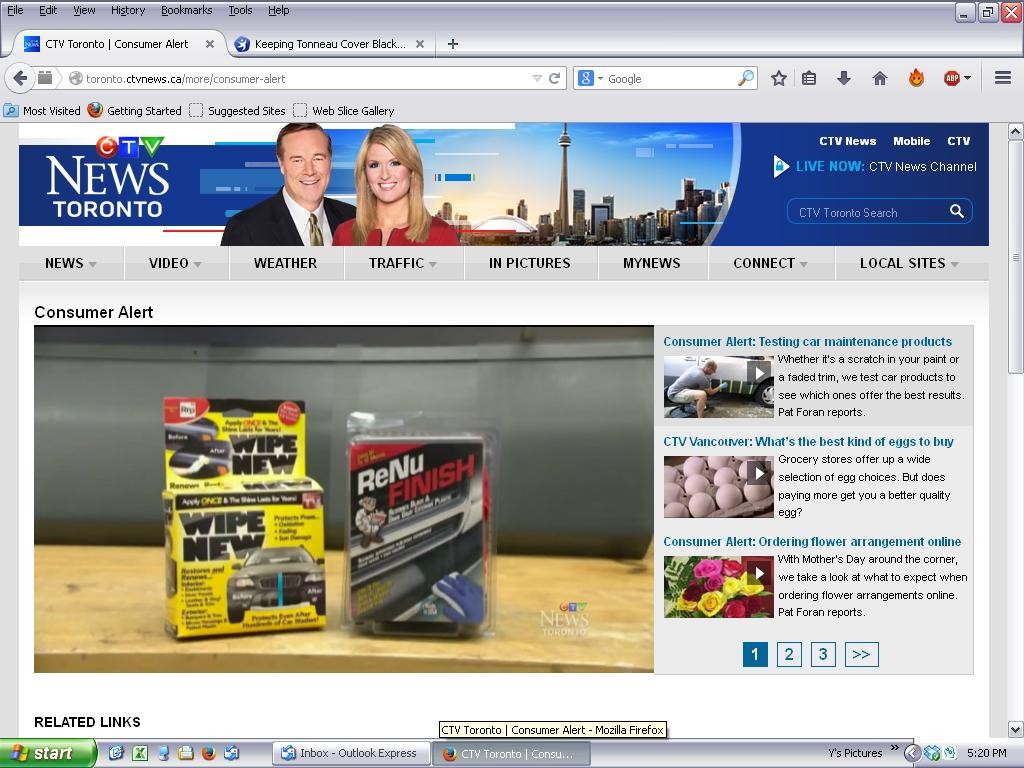Viewport: 1024px width, 768px height.
Task: Click the CTV Toronto Search magnifier icon
Action: click(x=957, y=211)
